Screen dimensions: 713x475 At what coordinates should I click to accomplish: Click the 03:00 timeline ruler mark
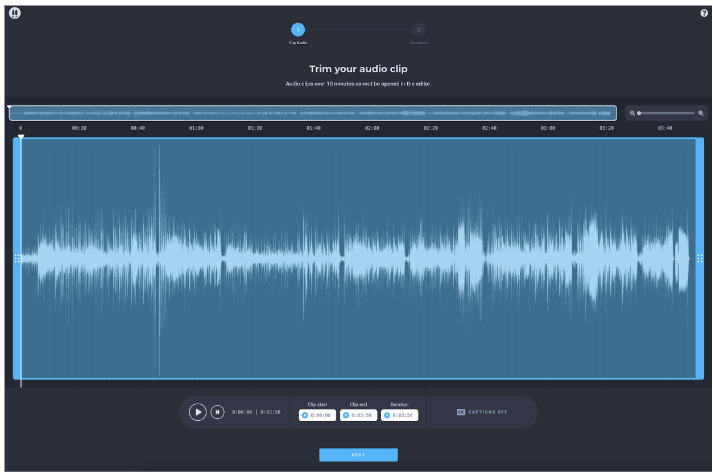pos(547,128)
